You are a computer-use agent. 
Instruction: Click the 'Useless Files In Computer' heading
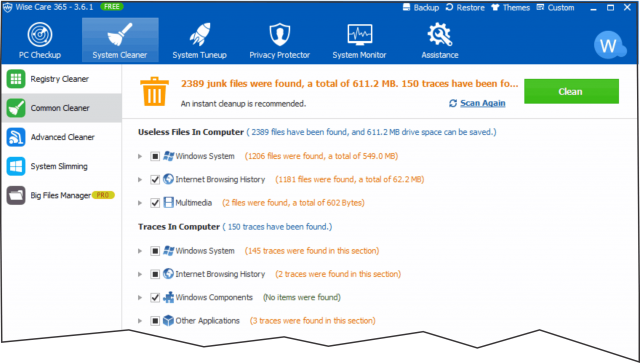click(x=191, y=132)
